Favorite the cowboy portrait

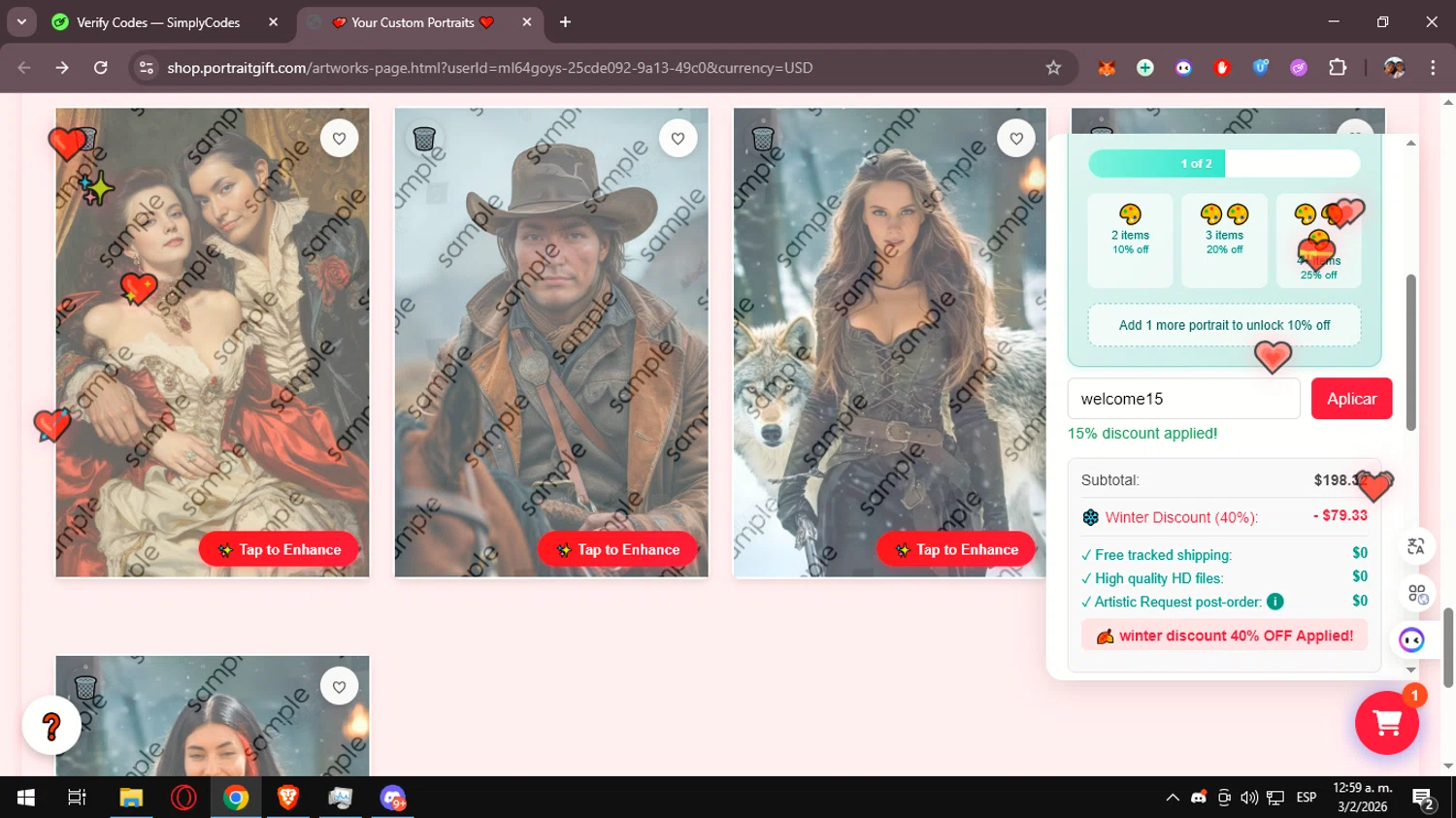[x=678, y=139]
